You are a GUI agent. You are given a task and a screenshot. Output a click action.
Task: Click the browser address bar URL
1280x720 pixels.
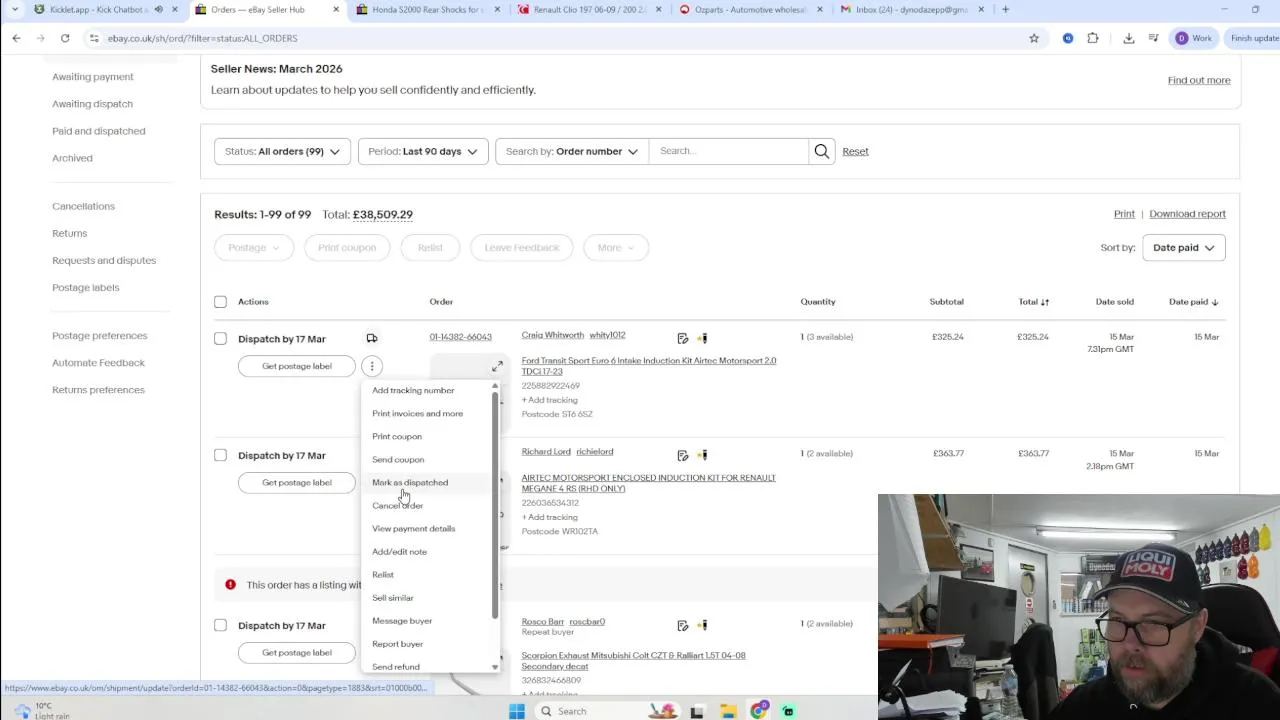click(202, 38)
